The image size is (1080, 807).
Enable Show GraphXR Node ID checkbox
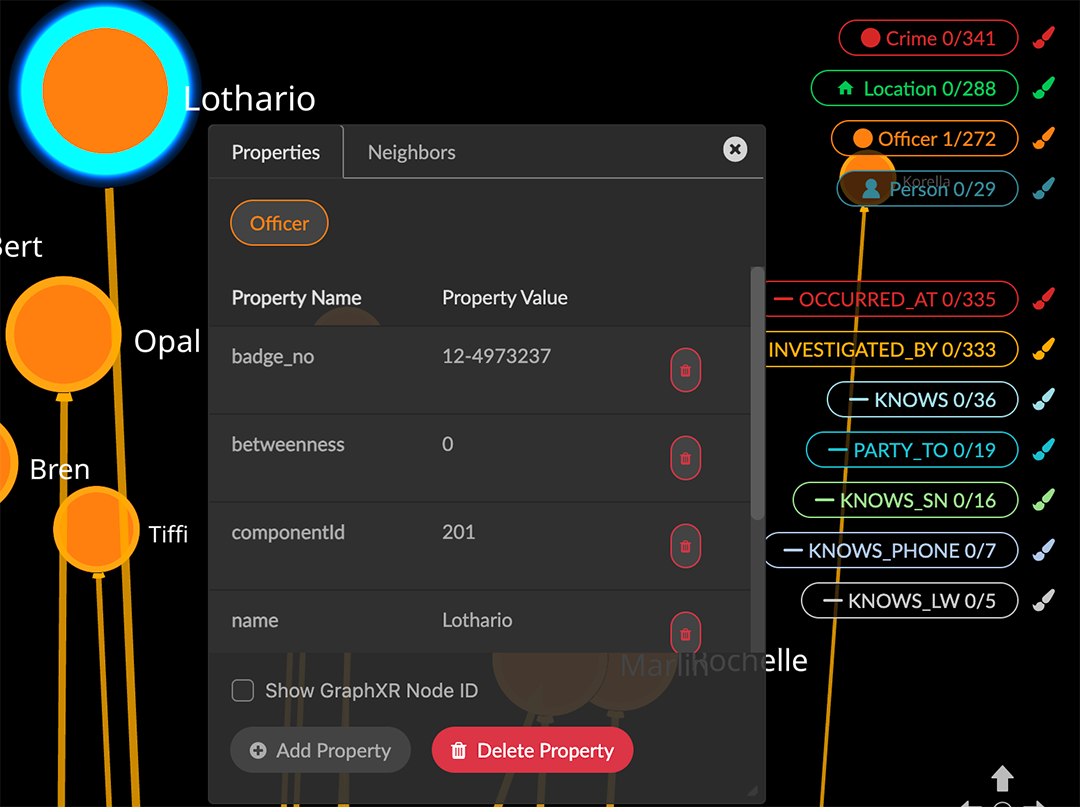(243, 691)
